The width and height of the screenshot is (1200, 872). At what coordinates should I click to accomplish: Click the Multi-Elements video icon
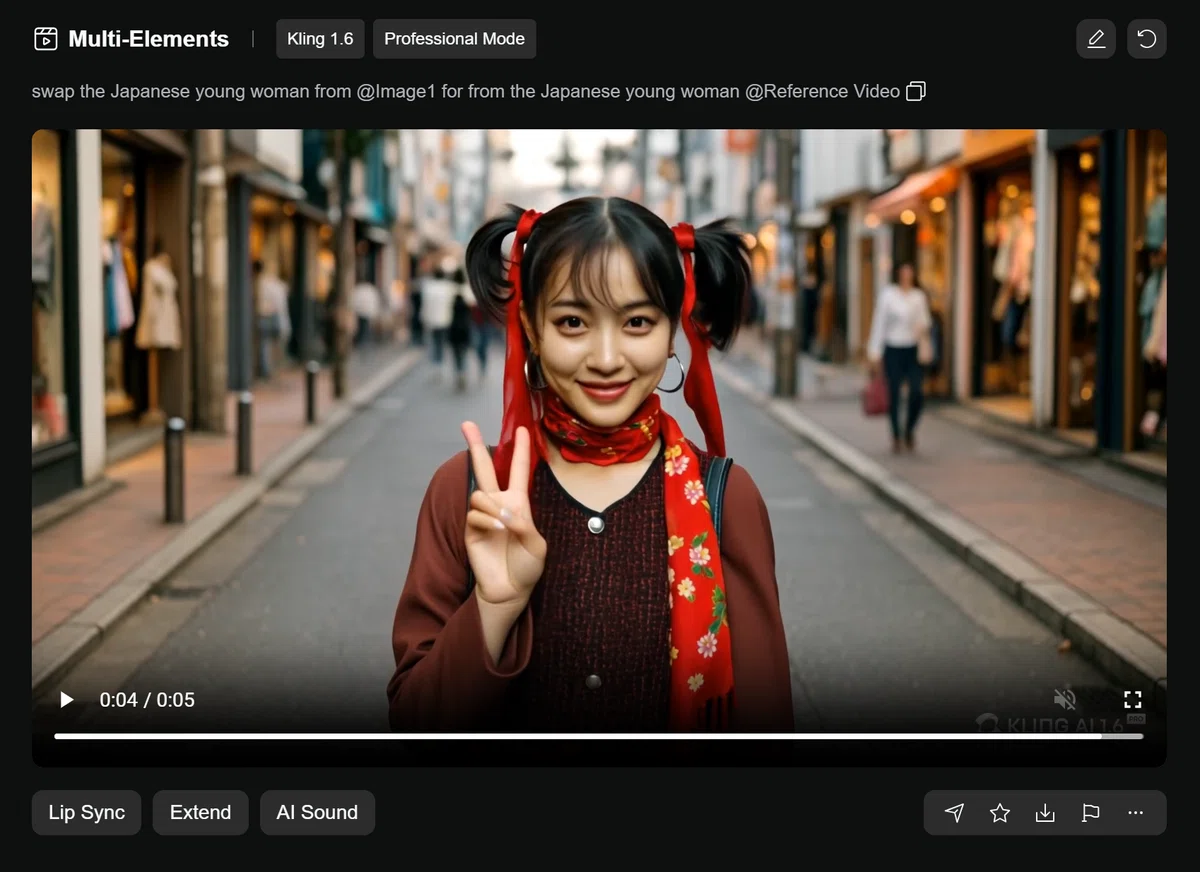tap(45, 39)
